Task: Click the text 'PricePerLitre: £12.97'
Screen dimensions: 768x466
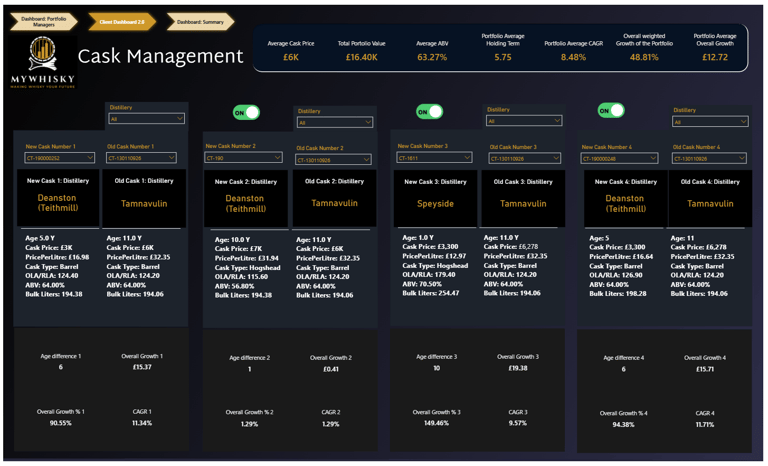Action: [x=434, y=256]
